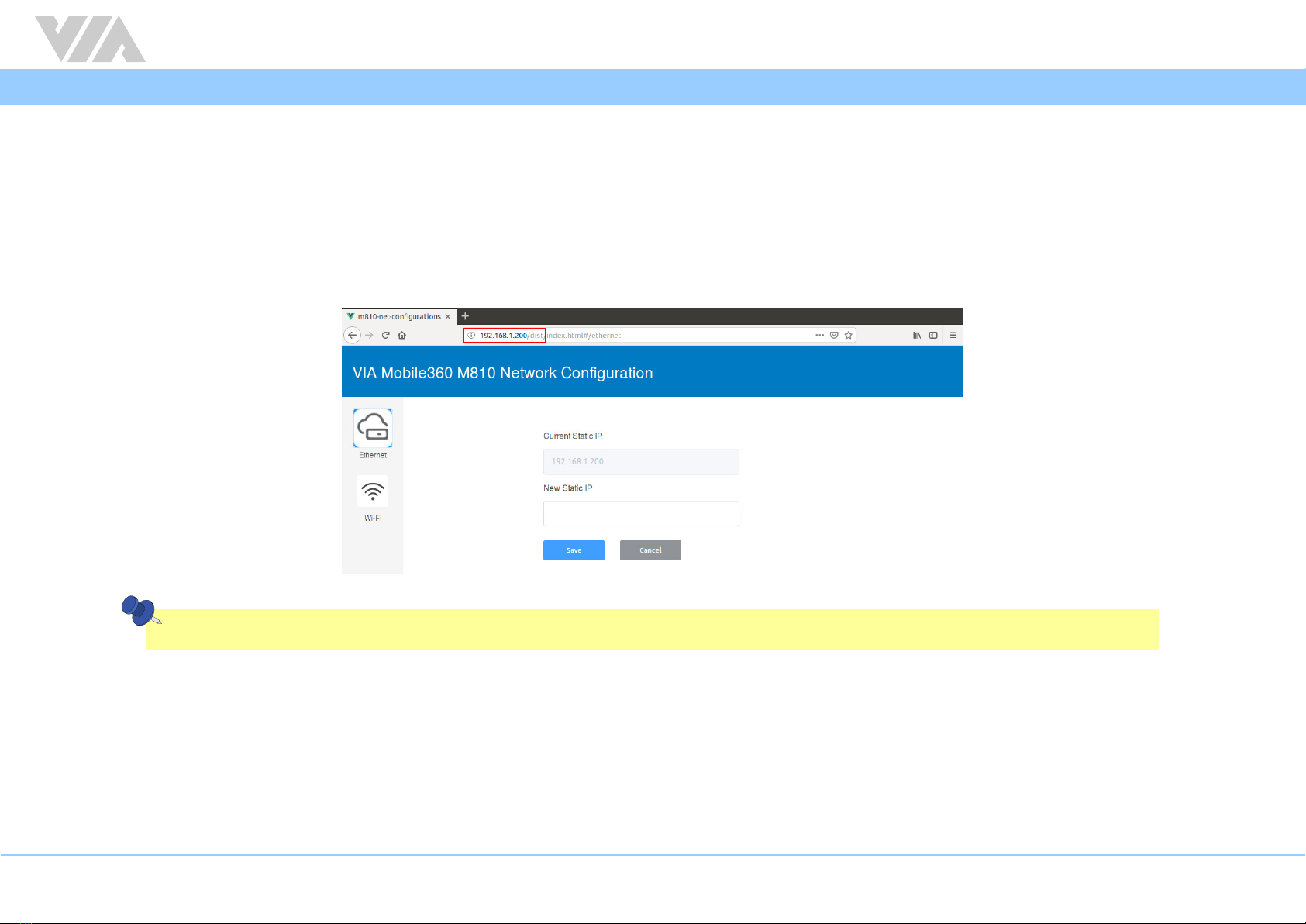Toggle the browser sidebar icon
1306x924 pixels.
tap(933, 336)
